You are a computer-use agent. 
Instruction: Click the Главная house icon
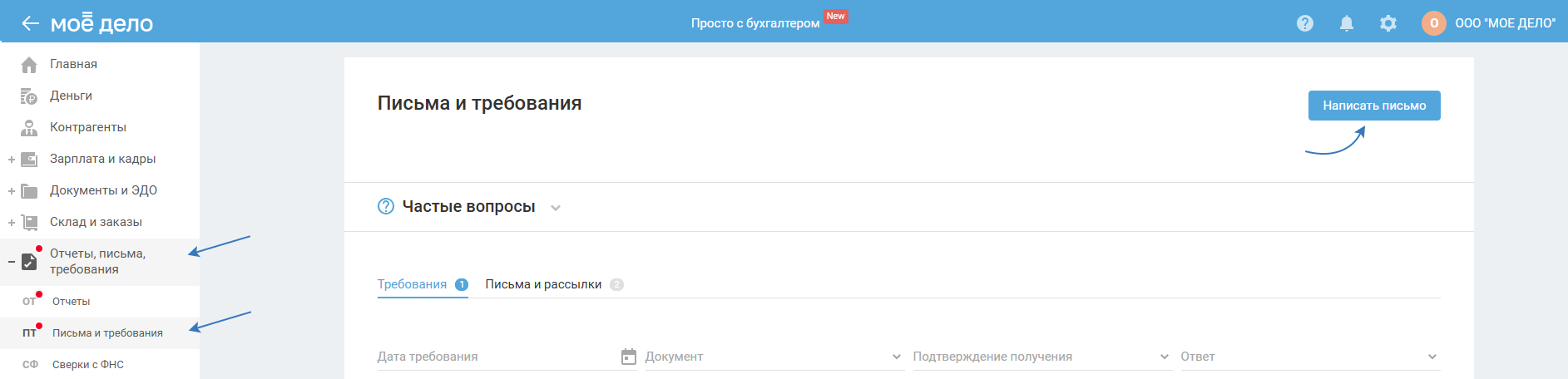[x=29, y=64]
